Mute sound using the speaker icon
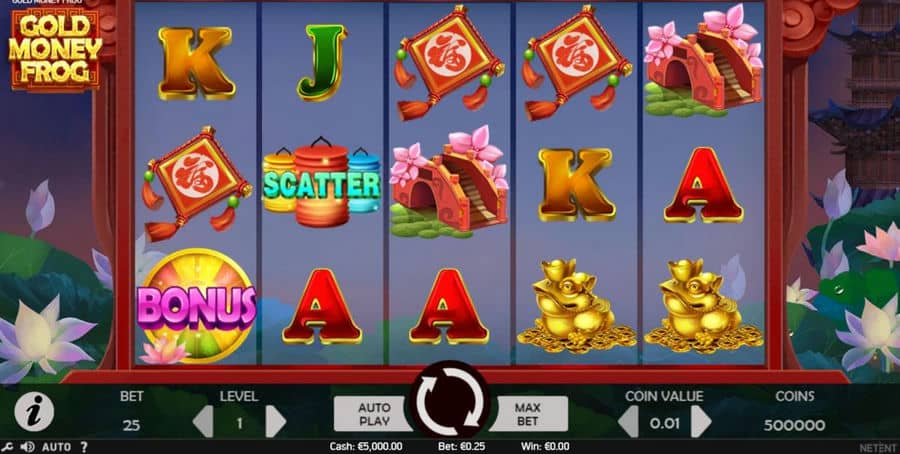This screenshot has width=900, height=454. click(x=26, y=447)
